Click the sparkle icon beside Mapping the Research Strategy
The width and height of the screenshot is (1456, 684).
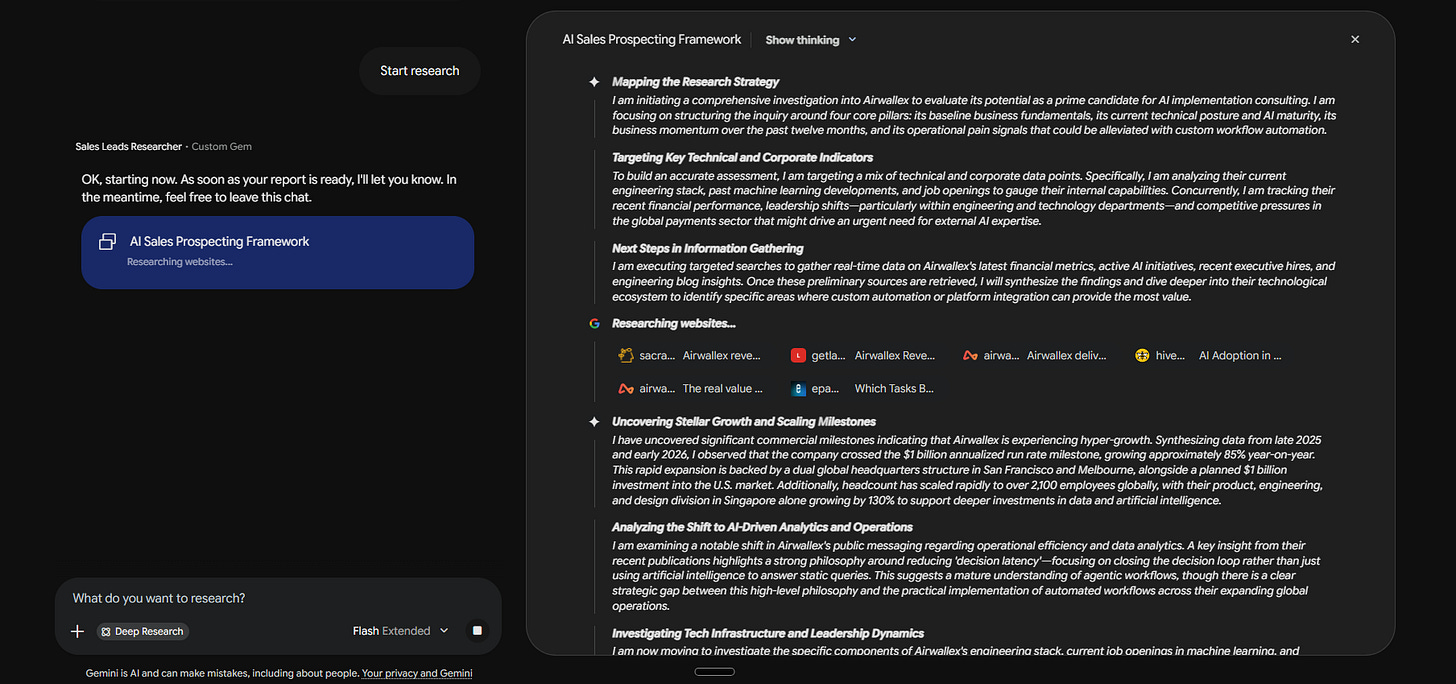(x=594, y=82)
